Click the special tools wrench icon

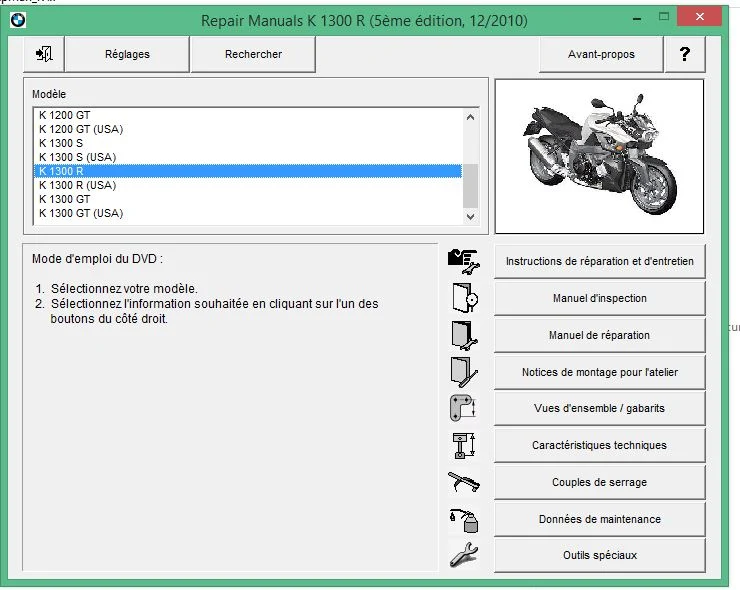463,555
